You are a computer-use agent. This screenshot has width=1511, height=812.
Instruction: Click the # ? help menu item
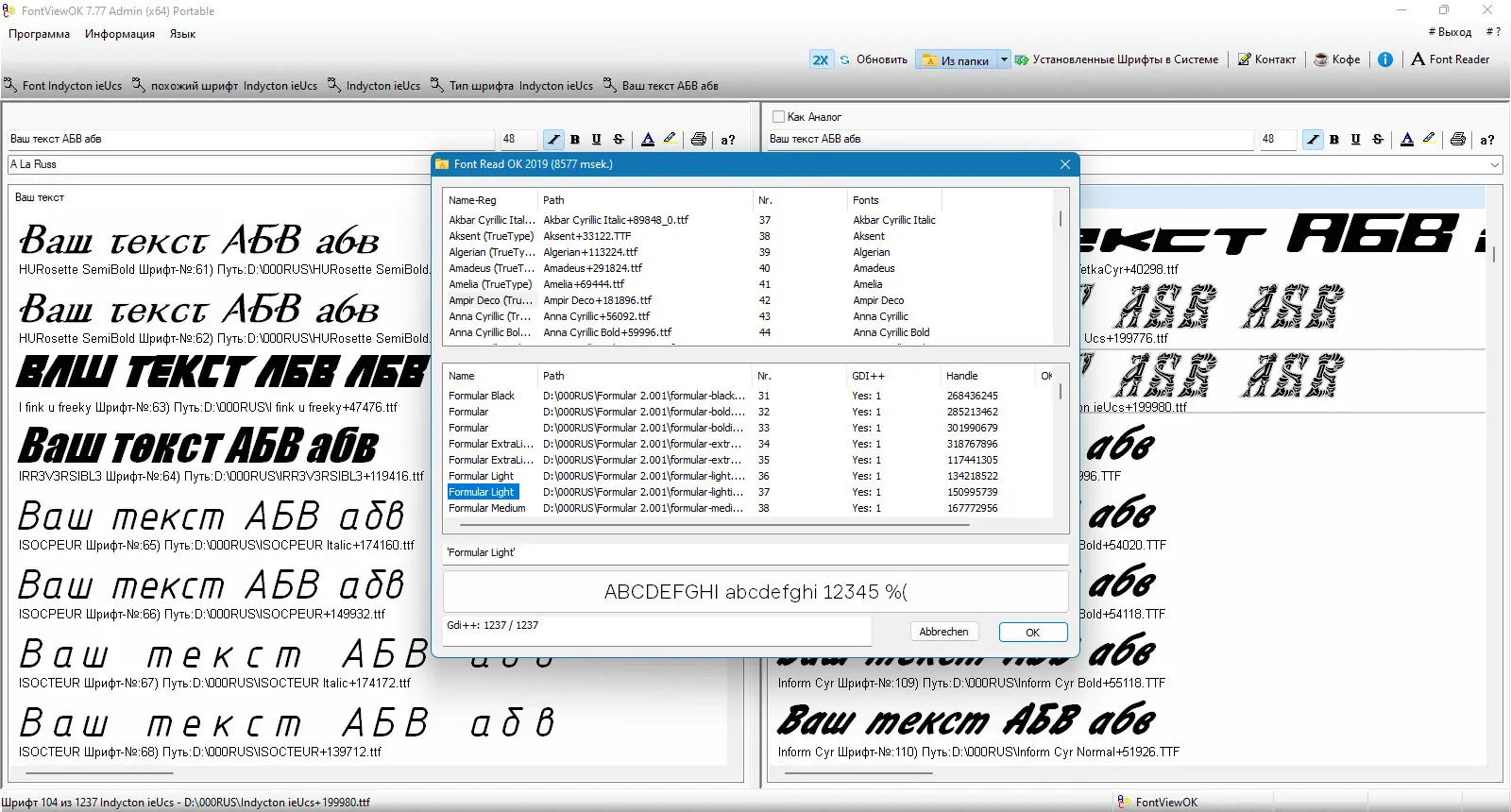[1493, 32]
